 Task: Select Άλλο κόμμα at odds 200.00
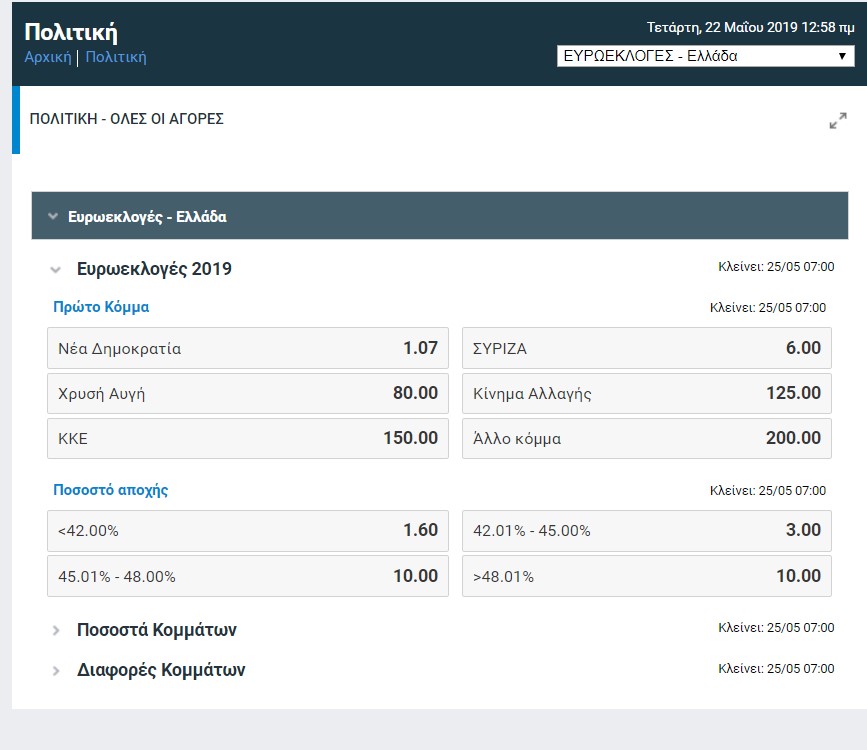(x=646, y=438)
